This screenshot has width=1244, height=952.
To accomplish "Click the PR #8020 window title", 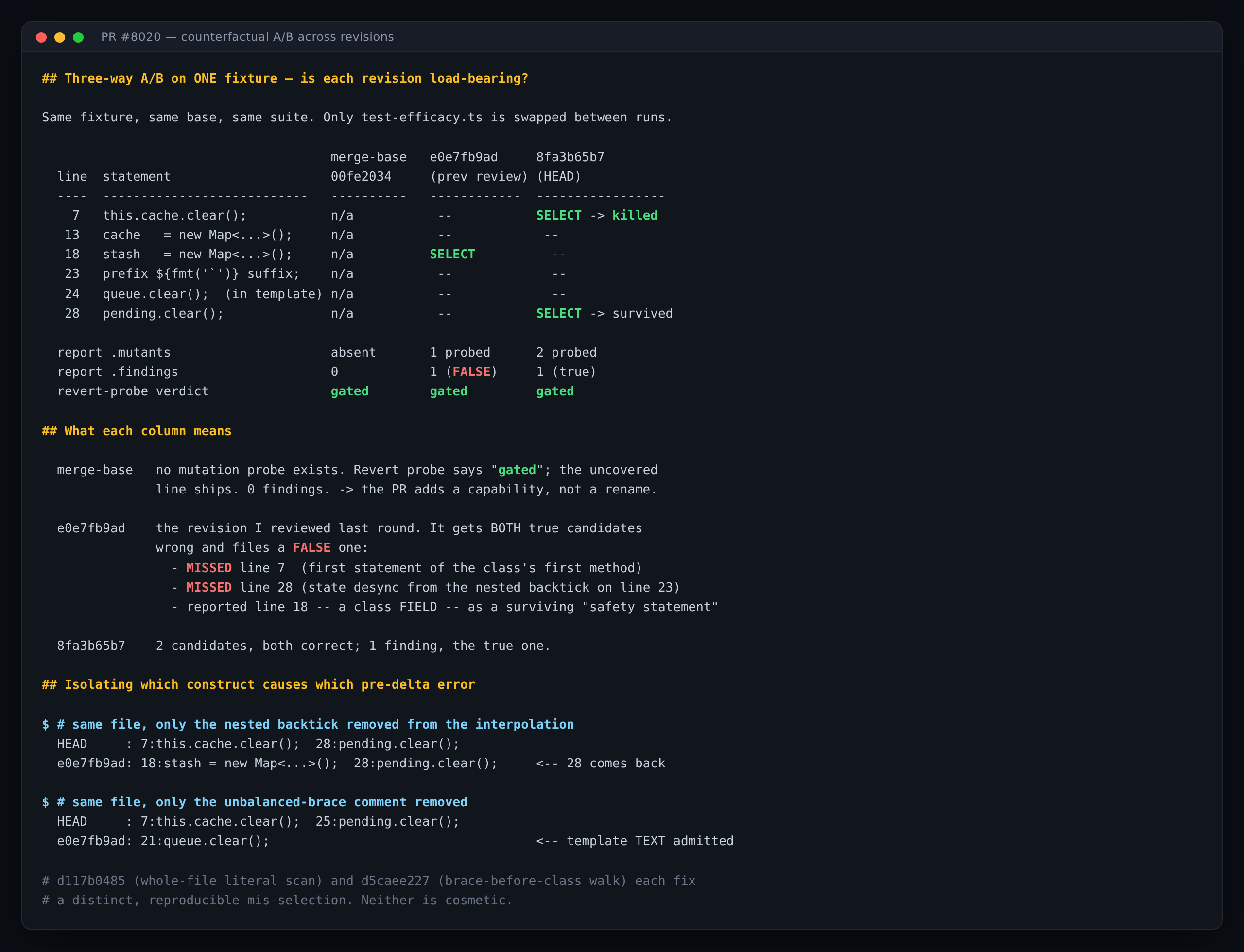I will [x=247, y=37].
